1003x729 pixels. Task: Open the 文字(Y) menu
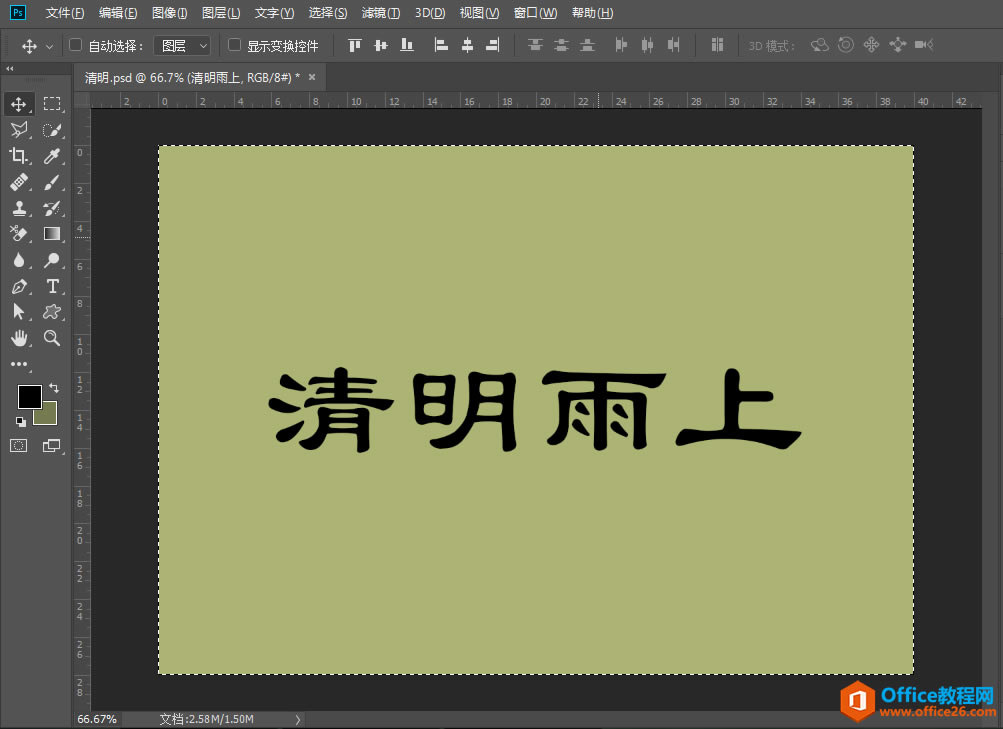[x=274, y=13]
